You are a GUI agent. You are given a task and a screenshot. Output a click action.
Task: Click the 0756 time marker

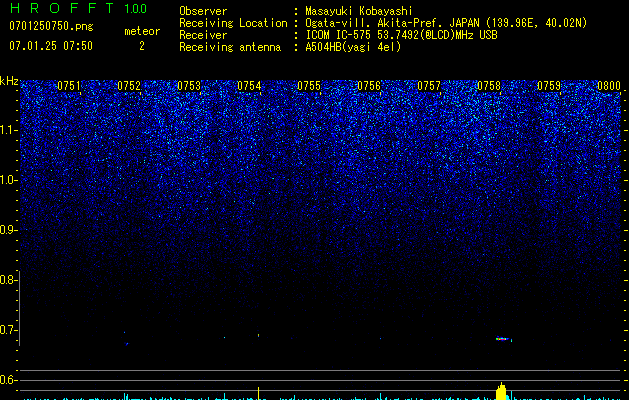point(369,86)
